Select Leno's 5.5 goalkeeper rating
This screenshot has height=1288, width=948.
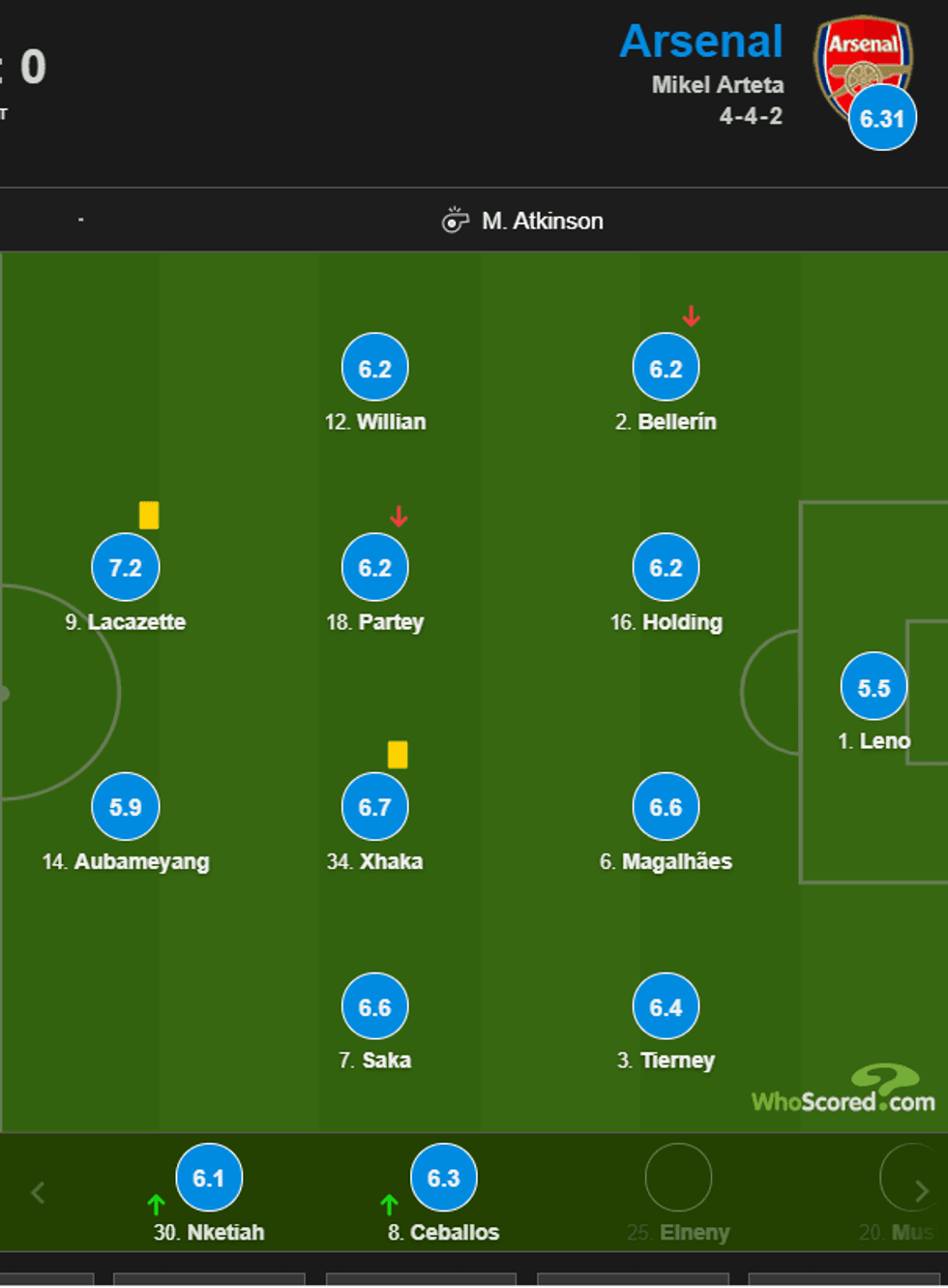[x=874, y=687]
